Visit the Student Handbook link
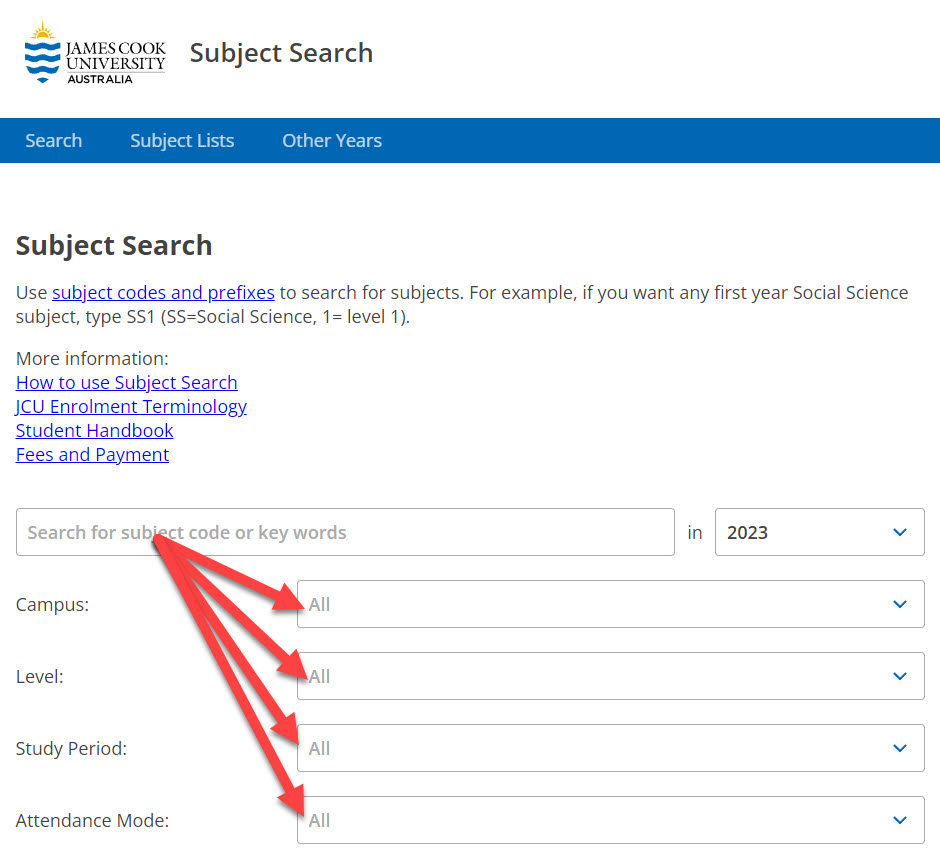This screenshot has width=940, height=859. click(x=95, y=430)
